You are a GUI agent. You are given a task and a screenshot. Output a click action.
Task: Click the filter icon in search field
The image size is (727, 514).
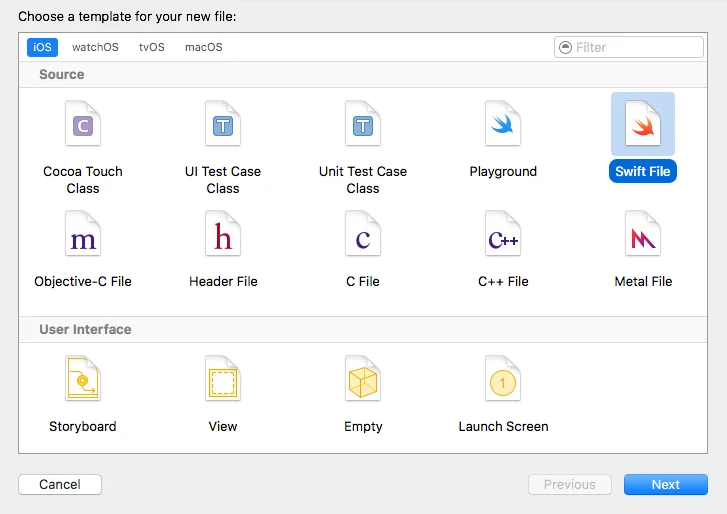pos(566,47)
